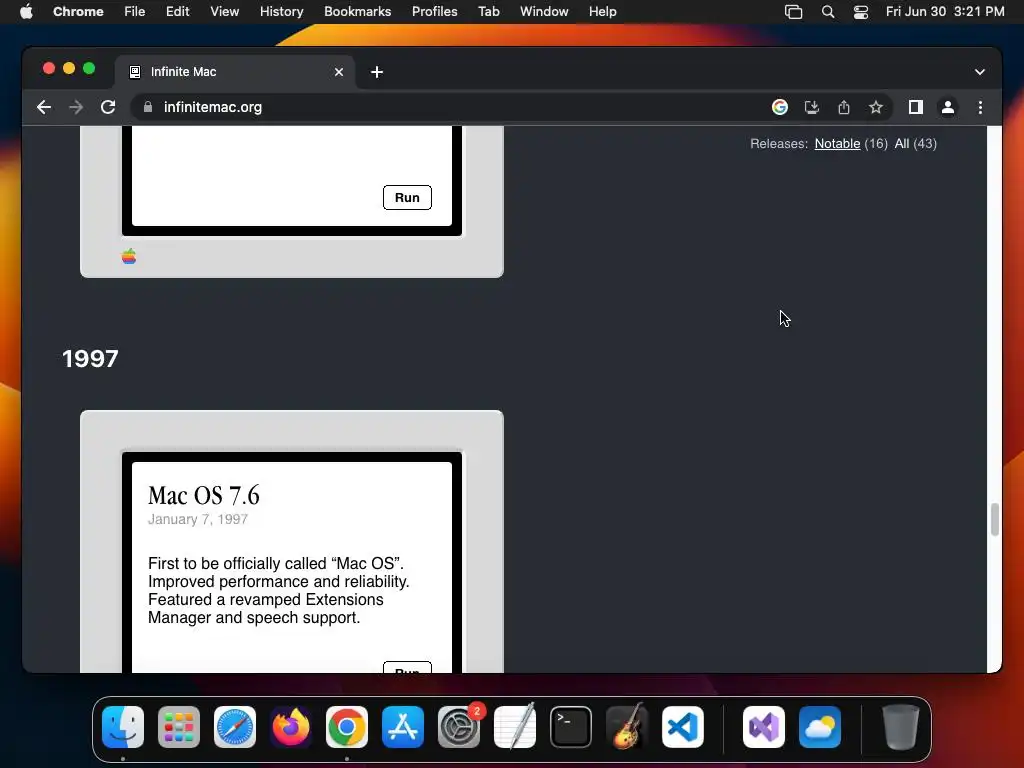Open the cloud weather app in Dock

820,727
